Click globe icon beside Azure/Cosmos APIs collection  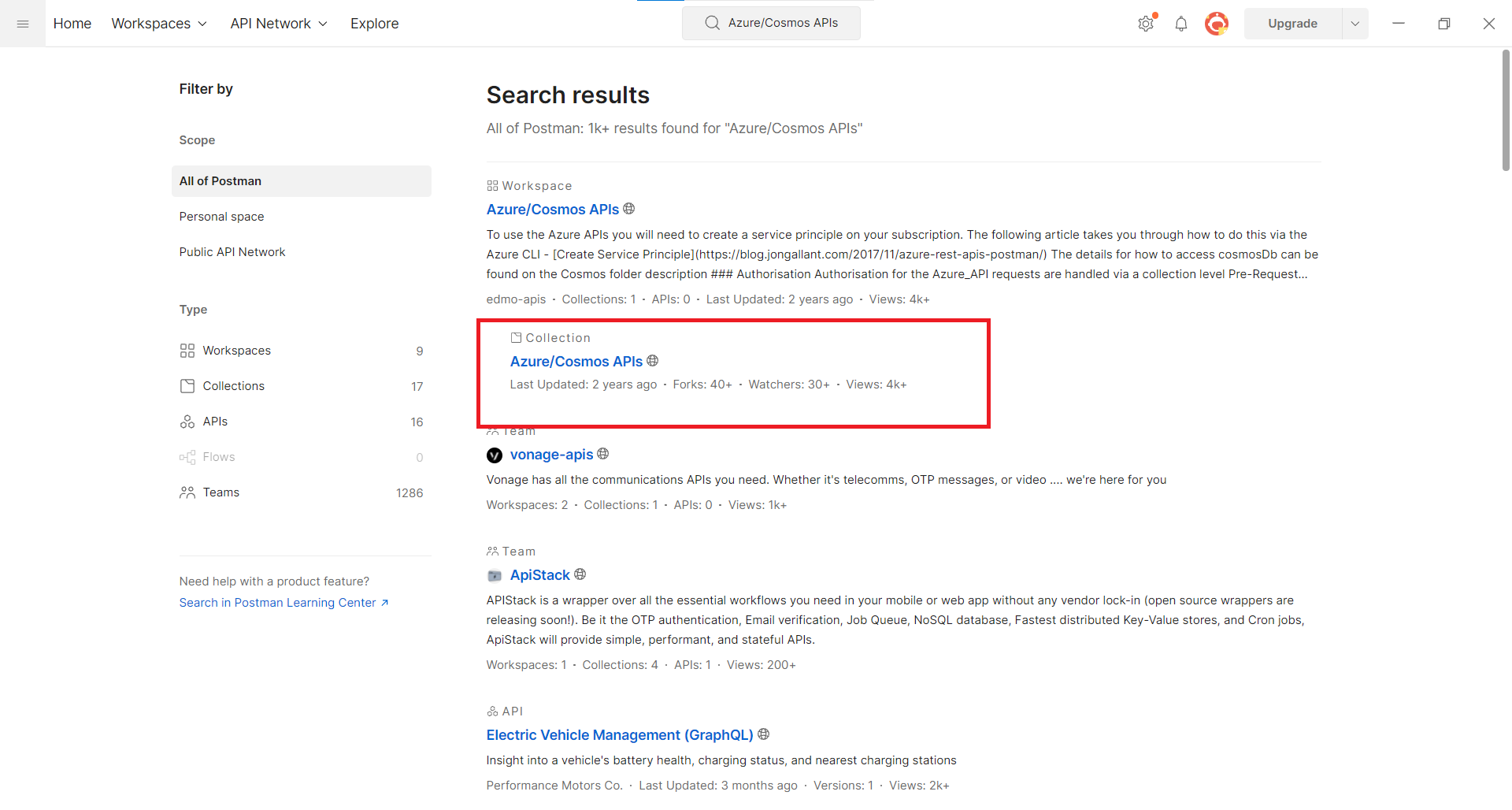click(x=653, y=361)
